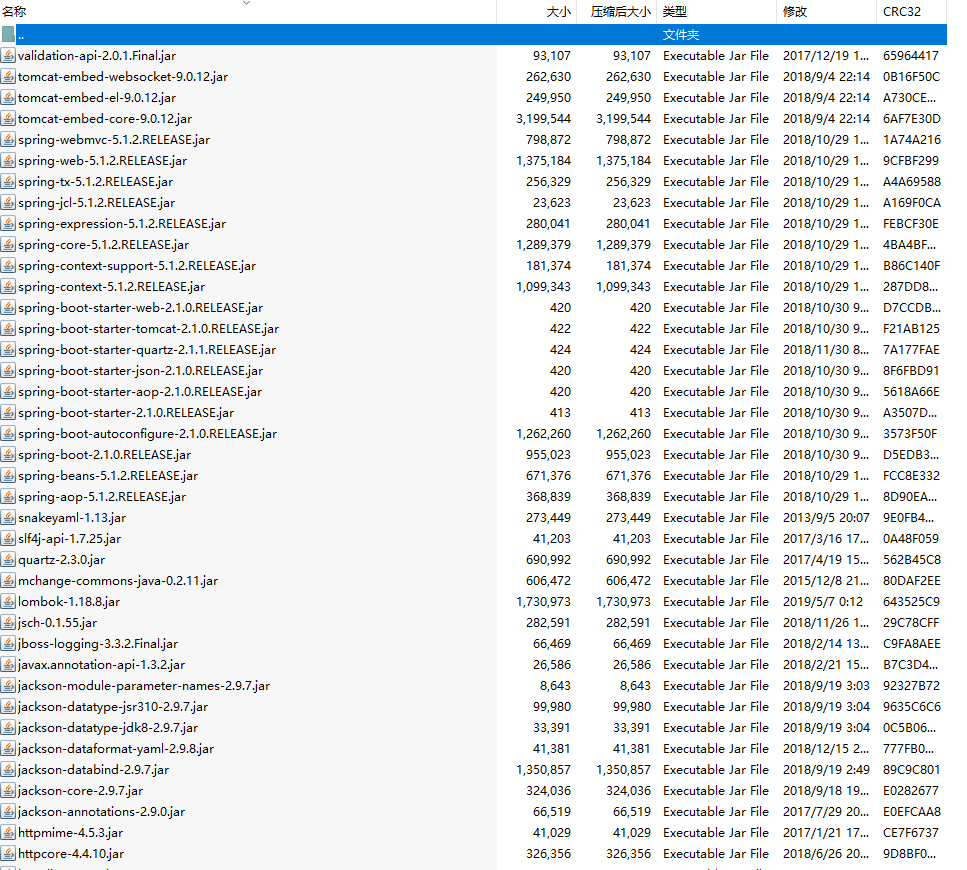Click file jackson-module-parameter-names-2.9.7.jar
967x870 pixels.
[x=144, y=686]
